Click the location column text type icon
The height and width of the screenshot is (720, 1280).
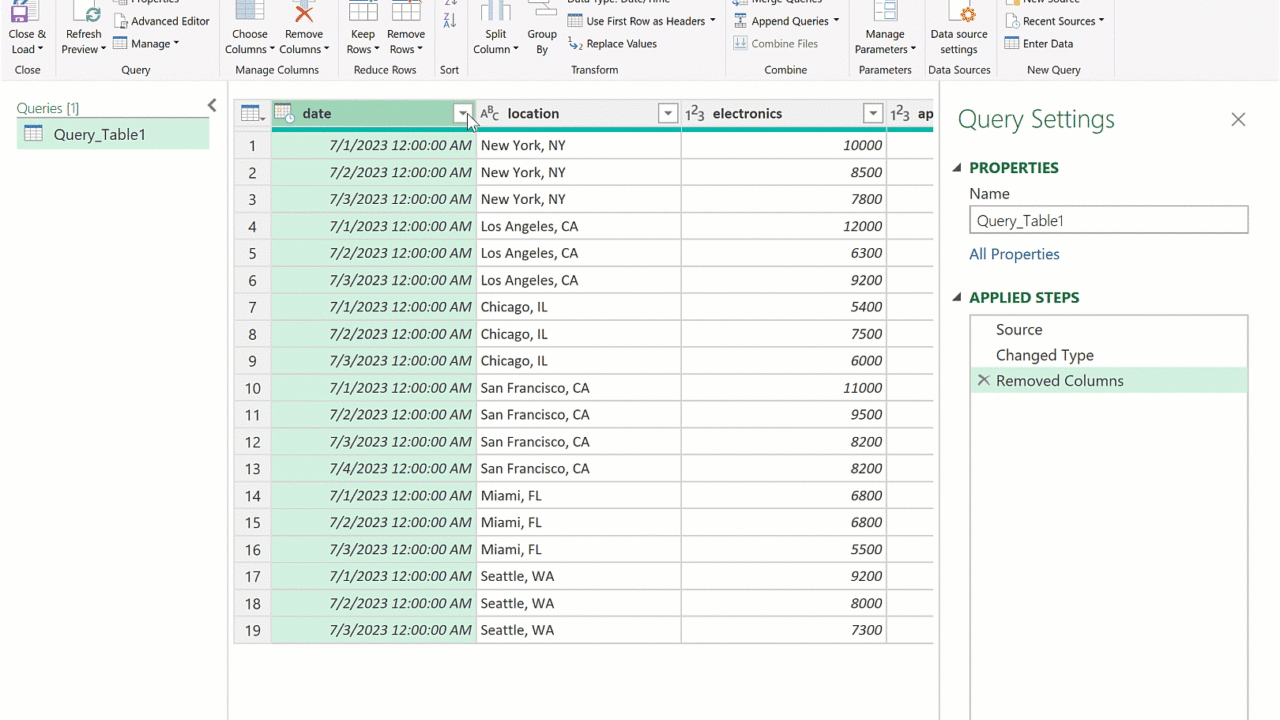pos(489,114)
